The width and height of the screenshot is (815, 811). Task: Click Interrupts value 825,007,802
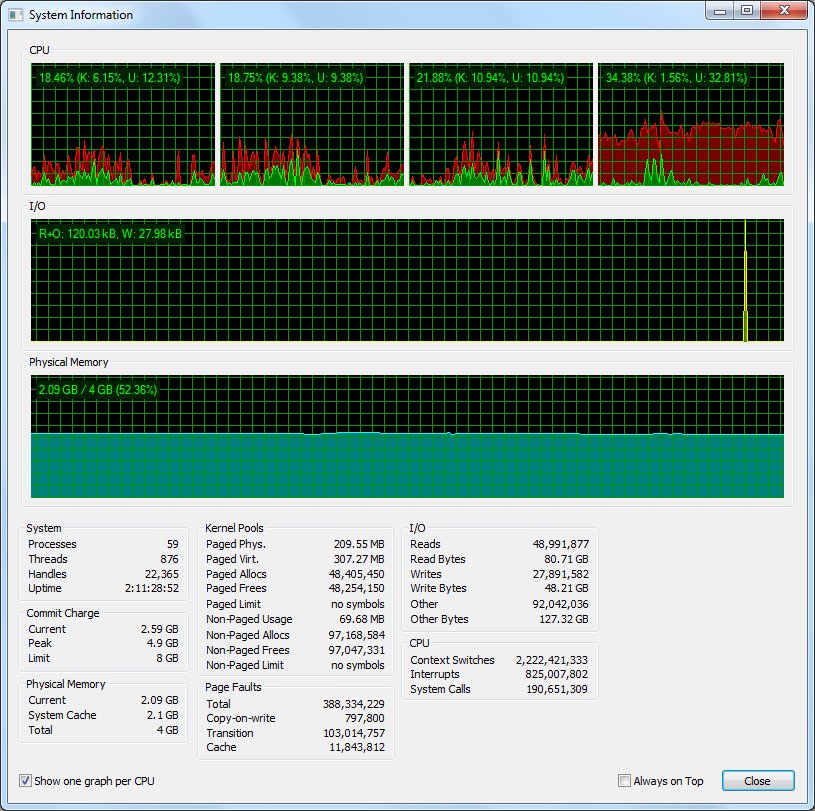pos(557,674)
